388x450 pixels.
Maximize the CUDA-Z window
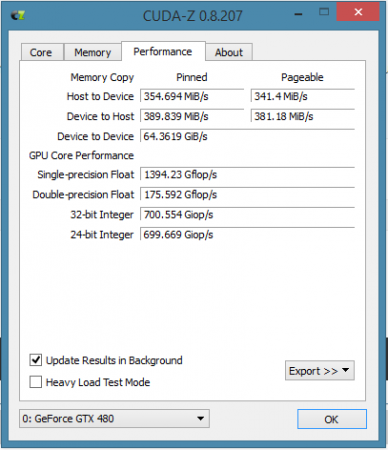pyautogui.click(x=324, y=13)
